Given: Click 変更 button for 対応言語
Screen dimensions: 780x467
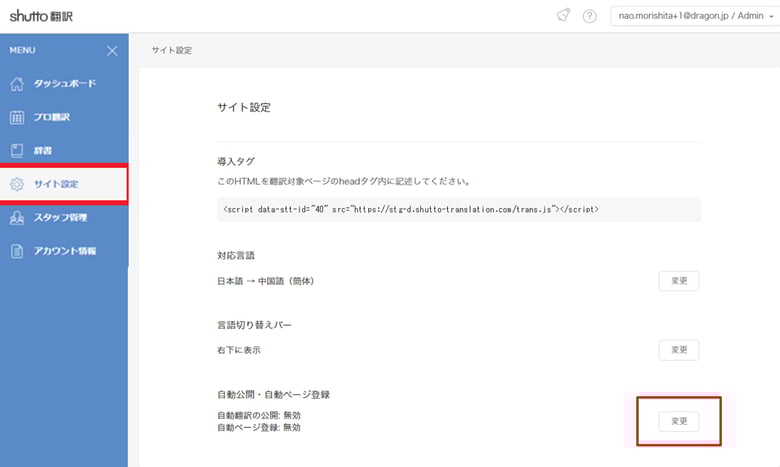Looking at the screenshot, I should [x=679, y=281].
